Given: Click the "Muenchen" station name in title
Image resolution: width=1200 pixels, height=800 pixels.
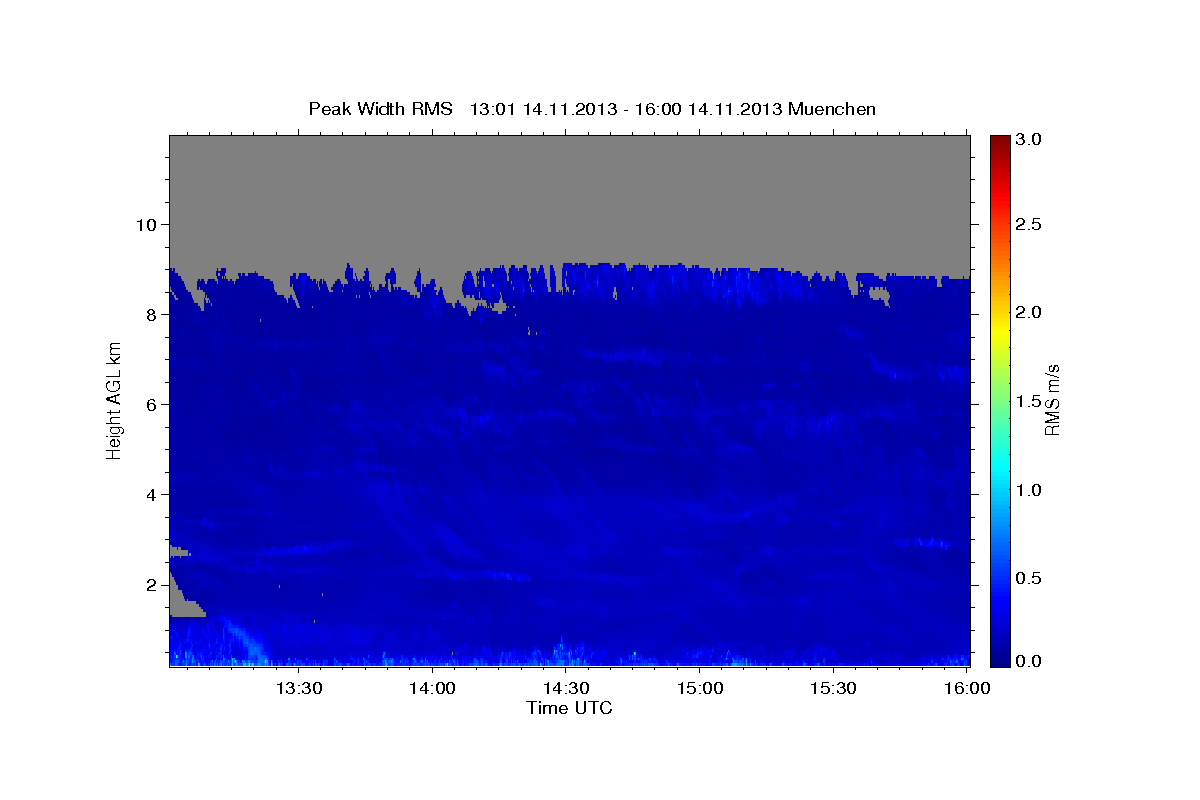Looking at the screenshot, I should pos(832,108).
